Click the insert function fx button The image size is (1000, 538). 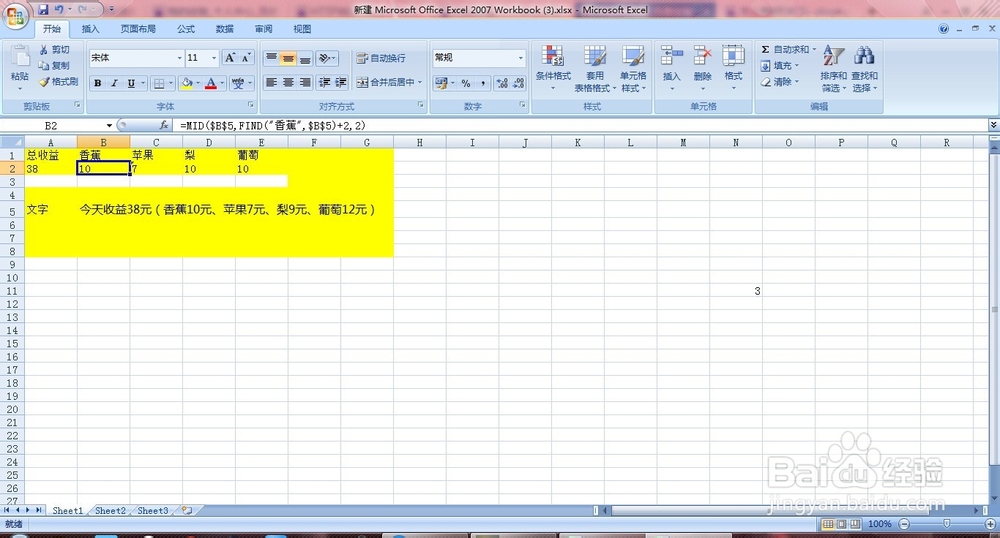164,126
